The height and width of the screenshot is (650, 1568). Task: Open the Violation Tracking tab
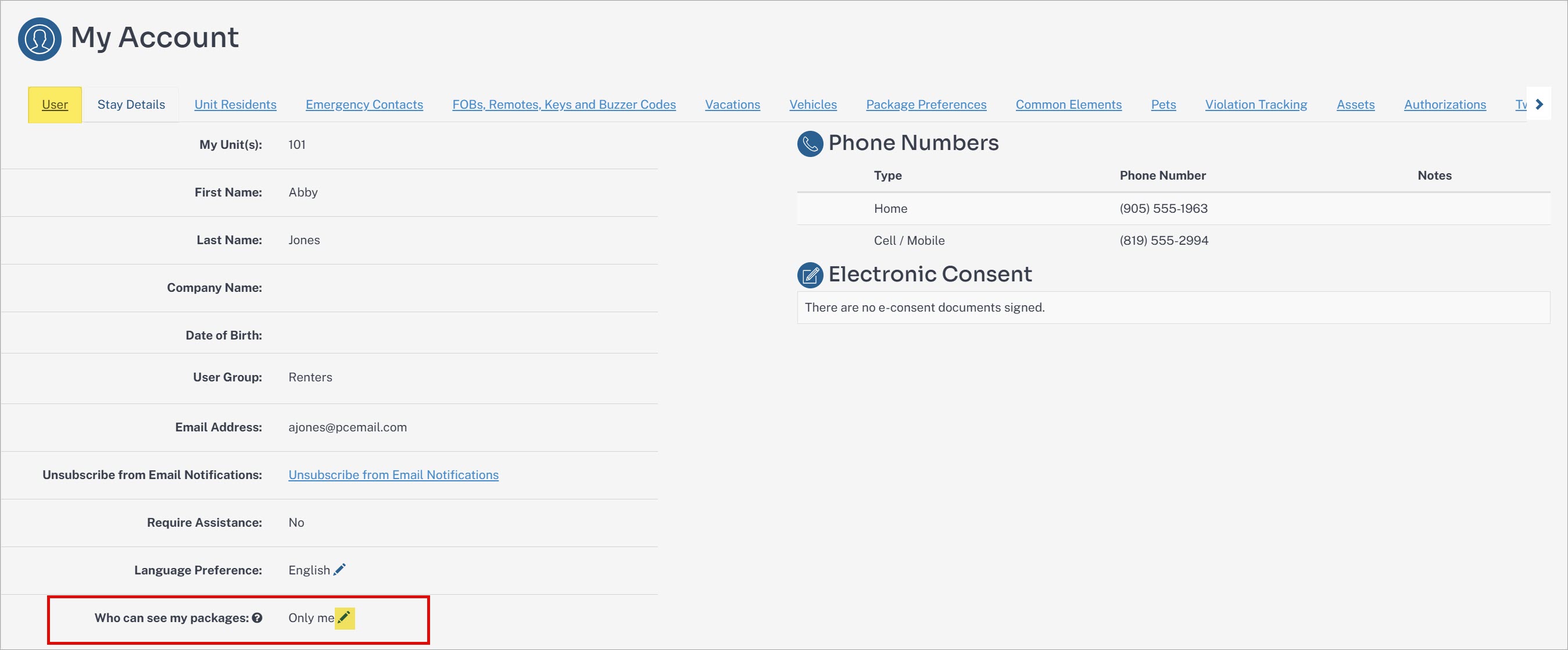click(1256, 105)
